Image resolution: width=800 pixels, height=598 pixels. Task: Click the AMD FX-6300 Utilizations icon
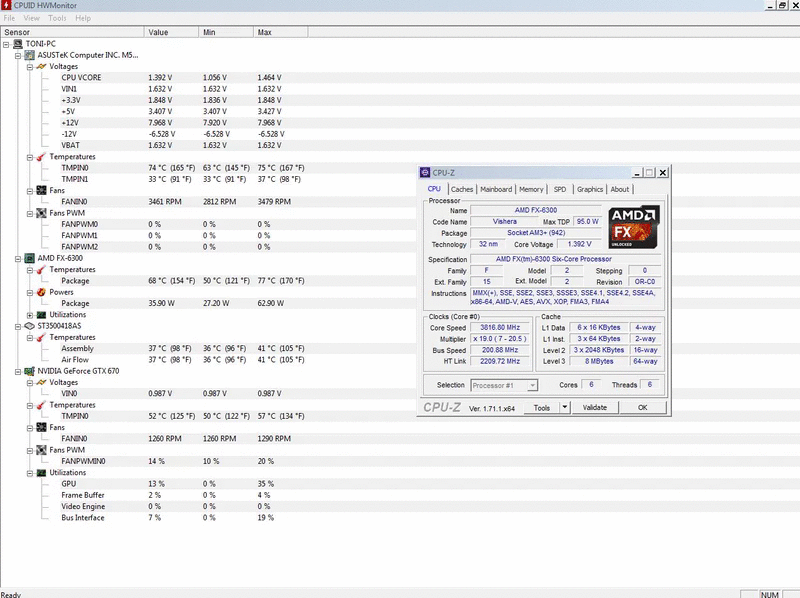41,315
